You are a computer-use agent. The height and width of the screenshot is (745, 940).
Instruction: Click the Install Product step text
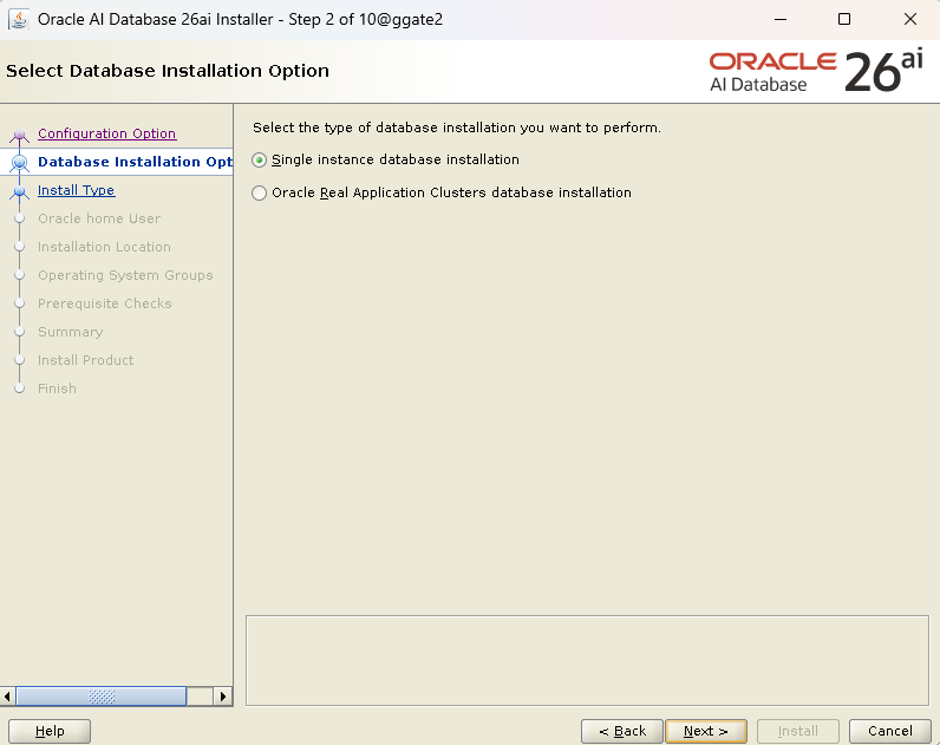click(x=86, y=360)
